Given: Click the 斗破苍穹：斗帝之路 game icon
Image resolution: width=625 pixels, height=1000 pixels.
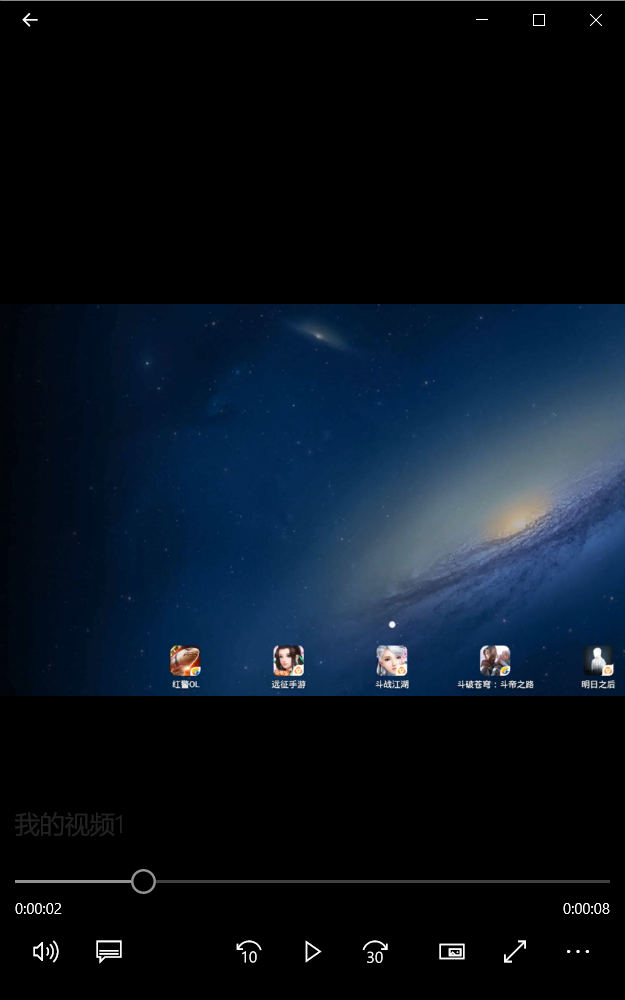Looking at the screenshot, I should click(x=495, y=661).
